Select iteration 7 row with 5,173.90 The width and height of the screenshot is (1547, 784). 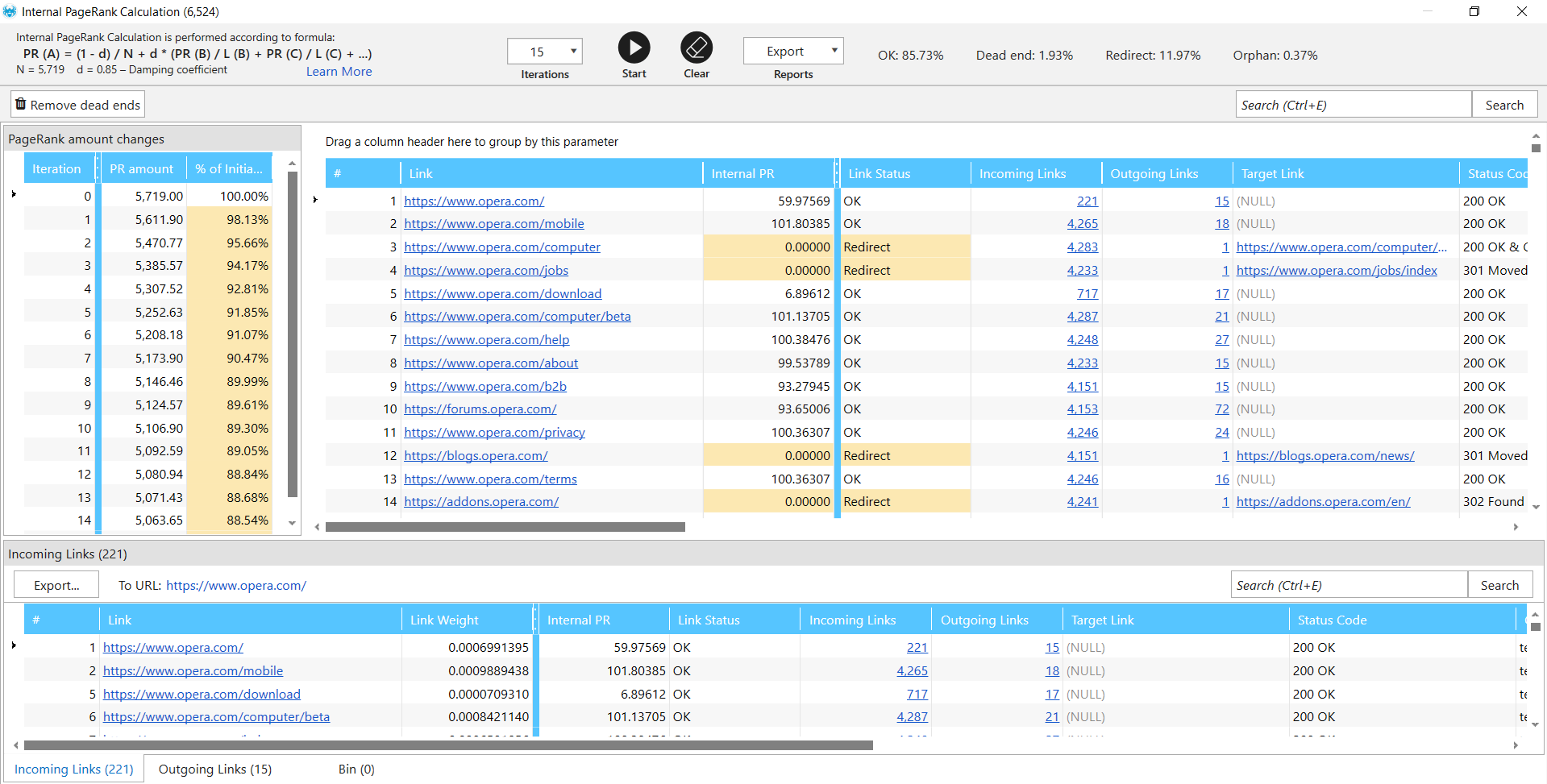pyautogui.click(x=148, y=359)
